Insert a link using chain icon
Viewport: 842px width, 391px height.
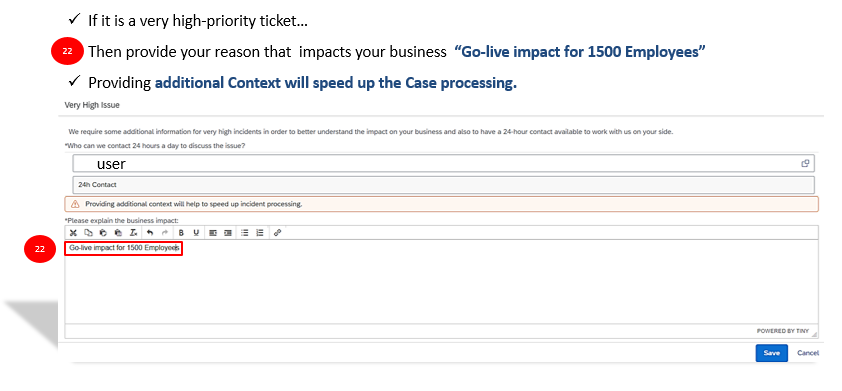pyautogui.click(x=277, y=233)
